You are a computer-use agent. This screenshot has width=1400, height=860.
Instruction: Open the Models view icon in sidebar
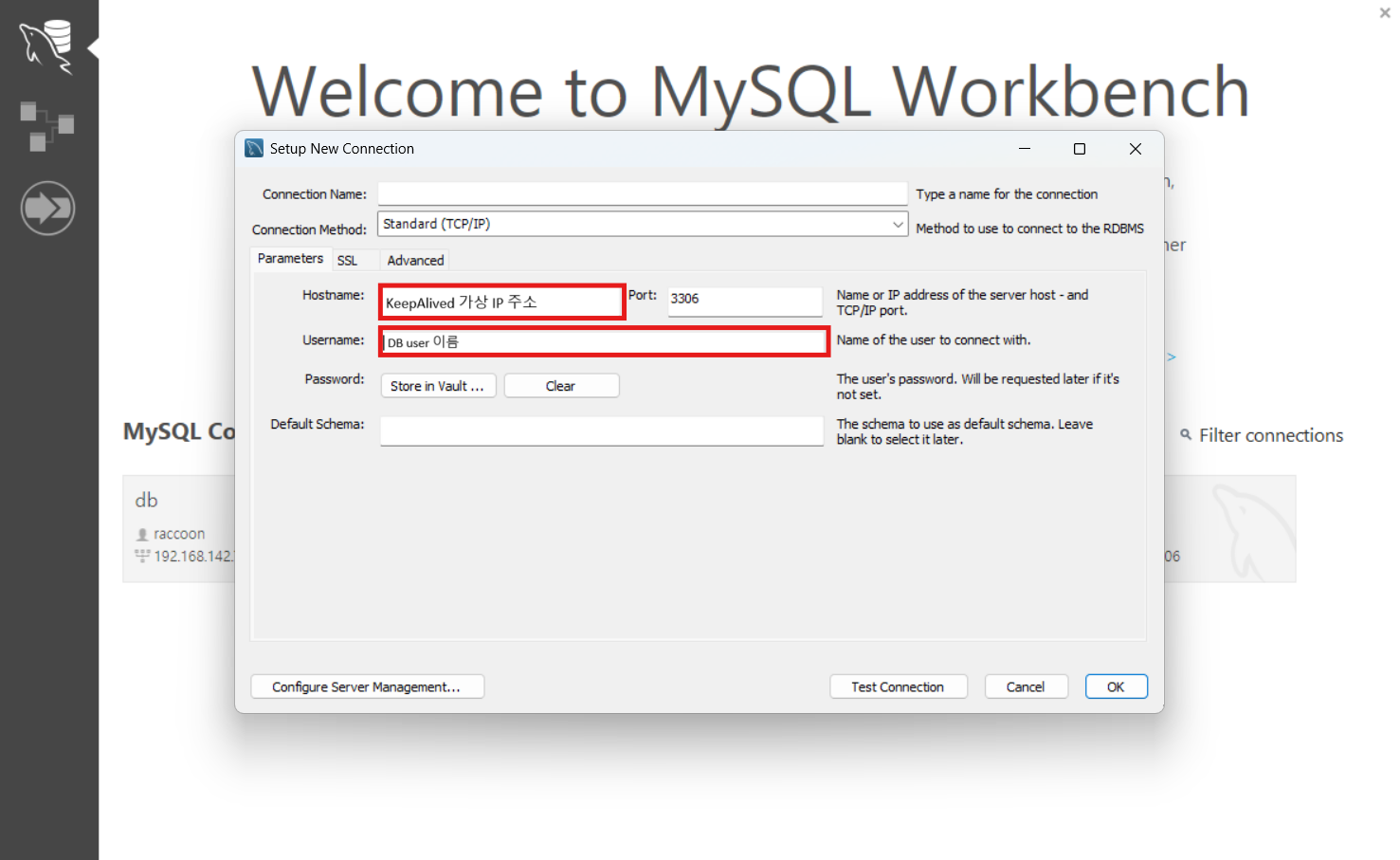(46, 126)
